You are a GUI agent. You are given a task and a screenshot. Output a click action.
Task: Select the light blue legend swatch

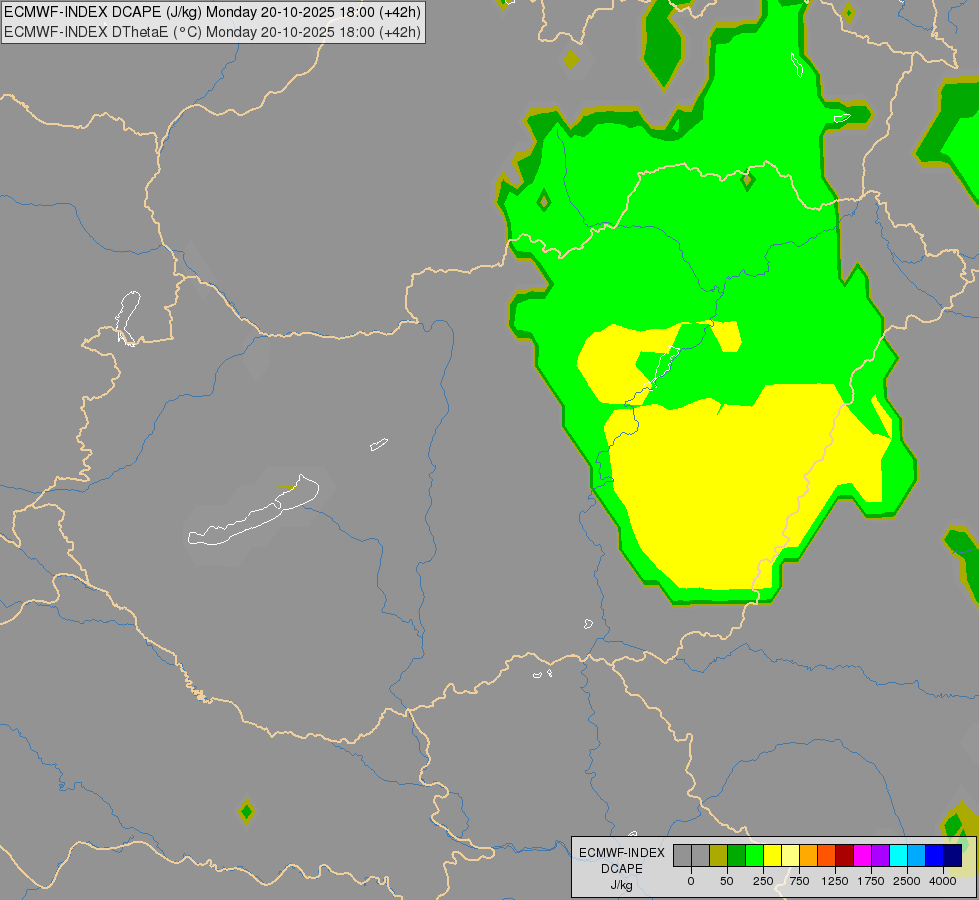(917, 855)
